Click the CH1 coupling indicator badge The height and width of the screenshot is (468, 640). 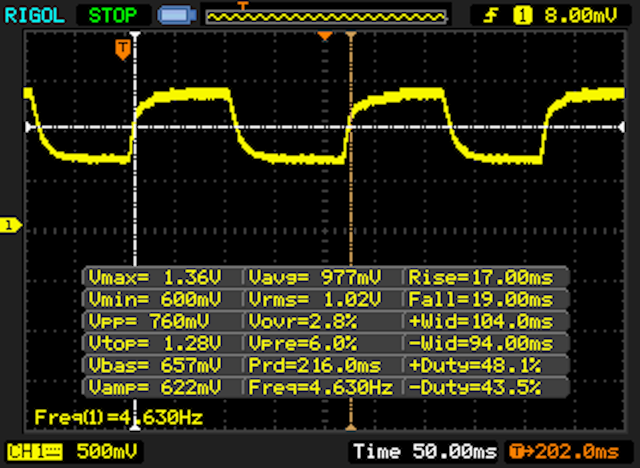(x=35, y=452)
